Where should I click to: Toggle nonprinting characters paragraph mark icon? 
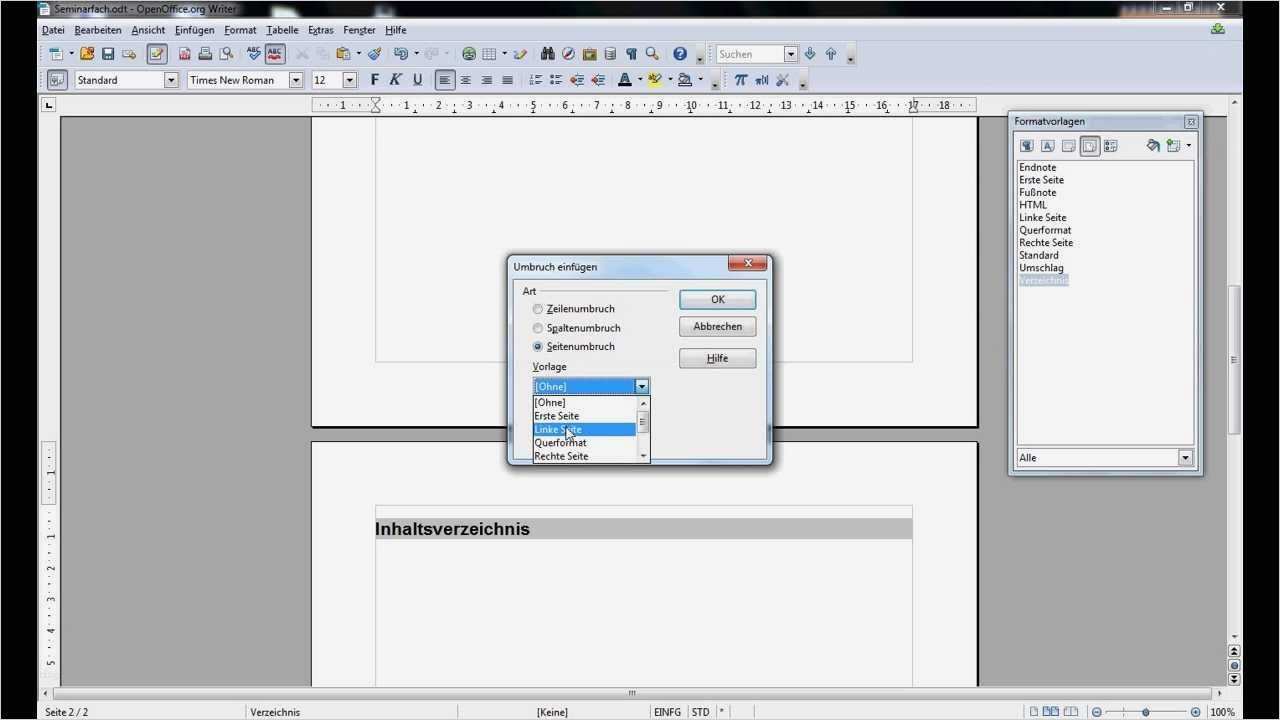click(x=631, y=54)
